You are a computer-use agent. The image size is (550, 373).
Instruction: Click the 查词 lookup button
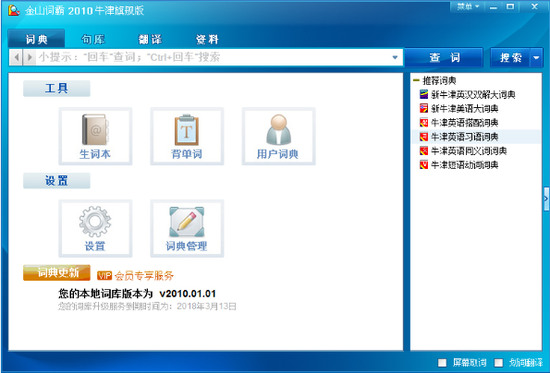click(444, 57)
